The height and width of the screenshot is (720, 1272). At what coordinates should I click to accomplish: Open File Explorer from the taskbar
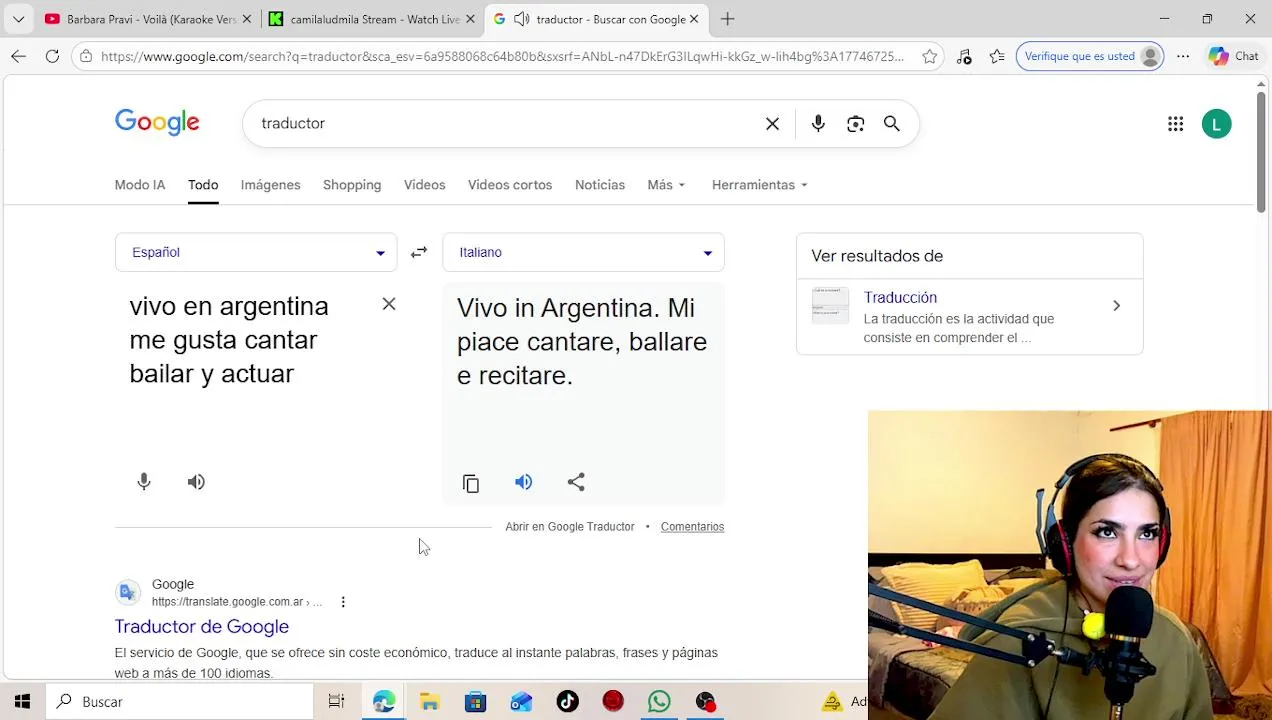pyautogui.click(x=430, y=702)
